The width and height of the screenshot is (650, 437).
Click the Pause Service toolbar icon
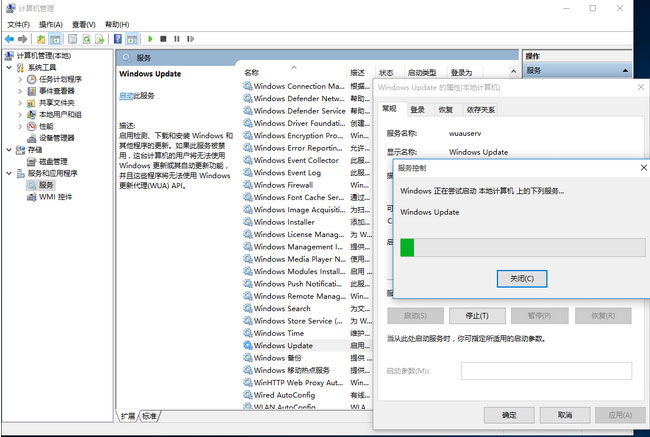click(x=177, y=39)
